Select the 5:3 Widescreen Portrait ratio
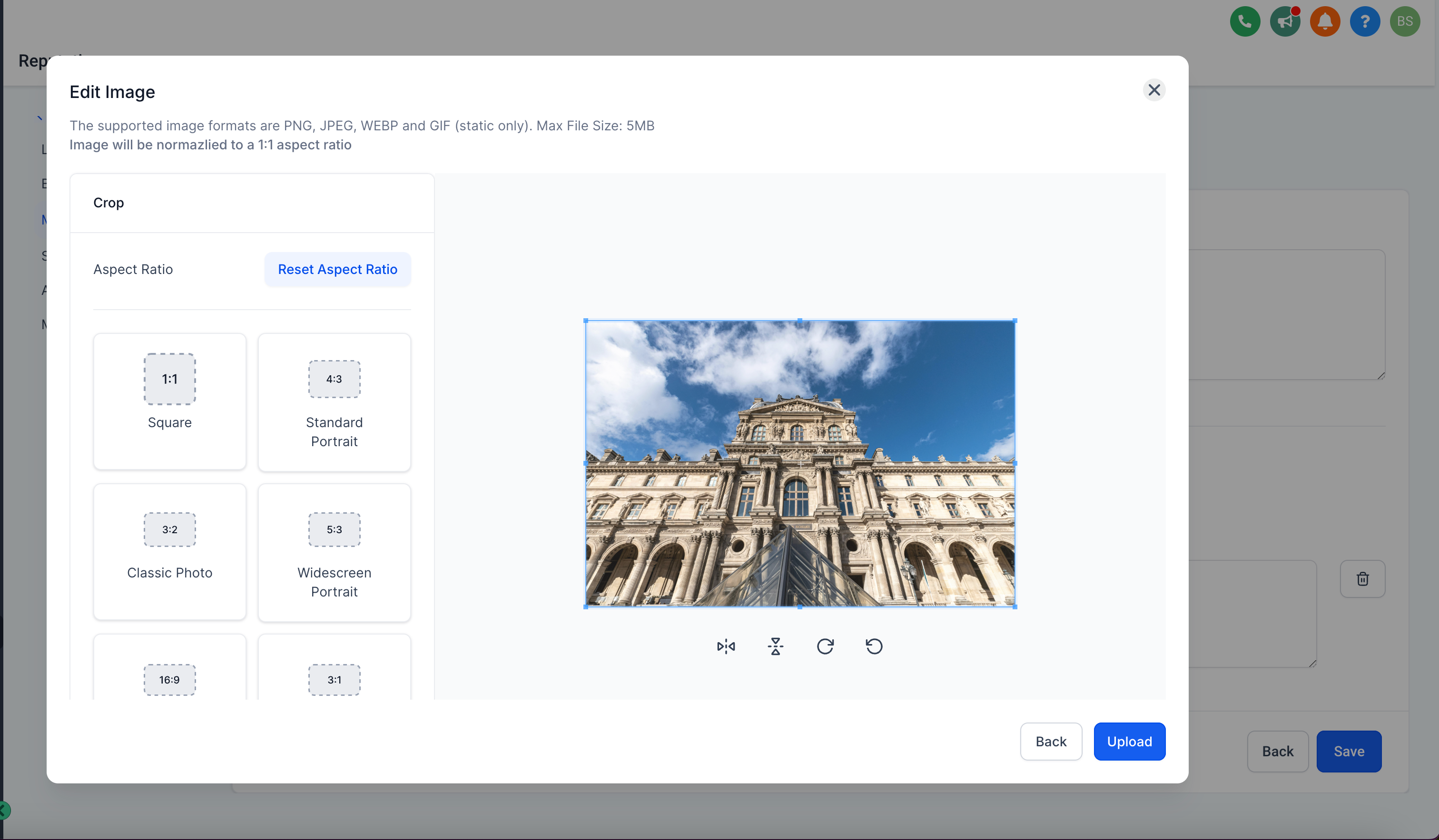The height and width of the screenshot is (840, 1439). 334,552
